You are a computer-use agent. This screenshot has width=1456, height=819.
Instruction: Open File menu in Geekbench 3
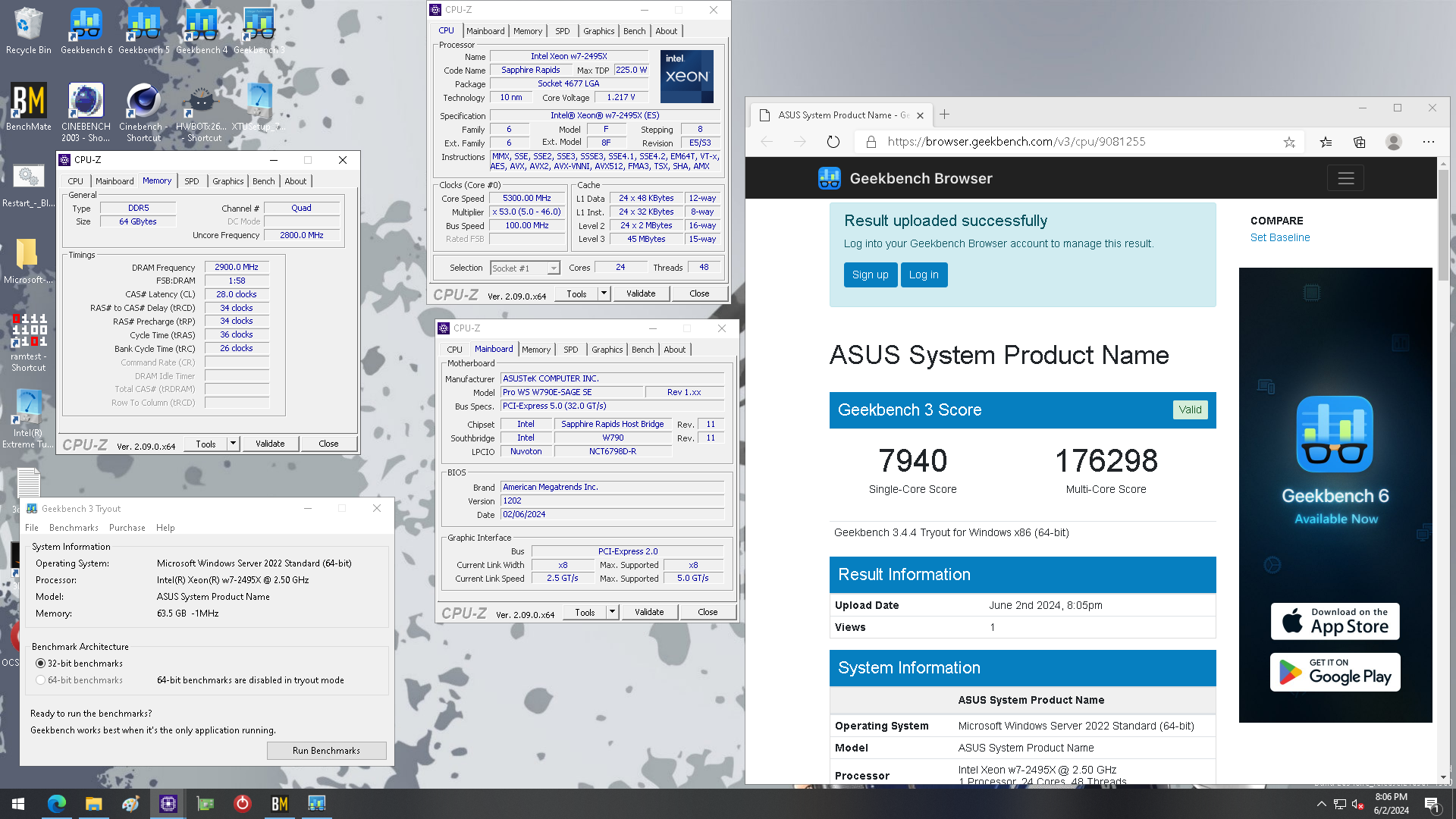click(32, 528)
